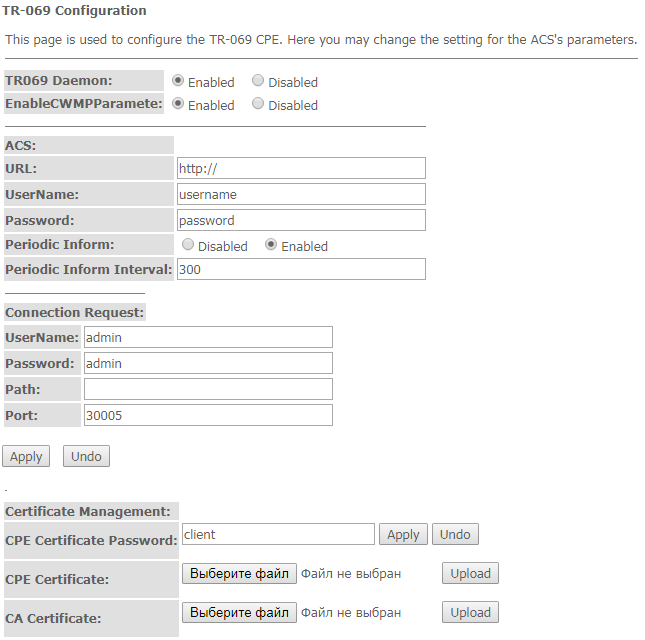
Task: Enable the TR069 Daemon radio button
Action: click(x=179, y=81)
